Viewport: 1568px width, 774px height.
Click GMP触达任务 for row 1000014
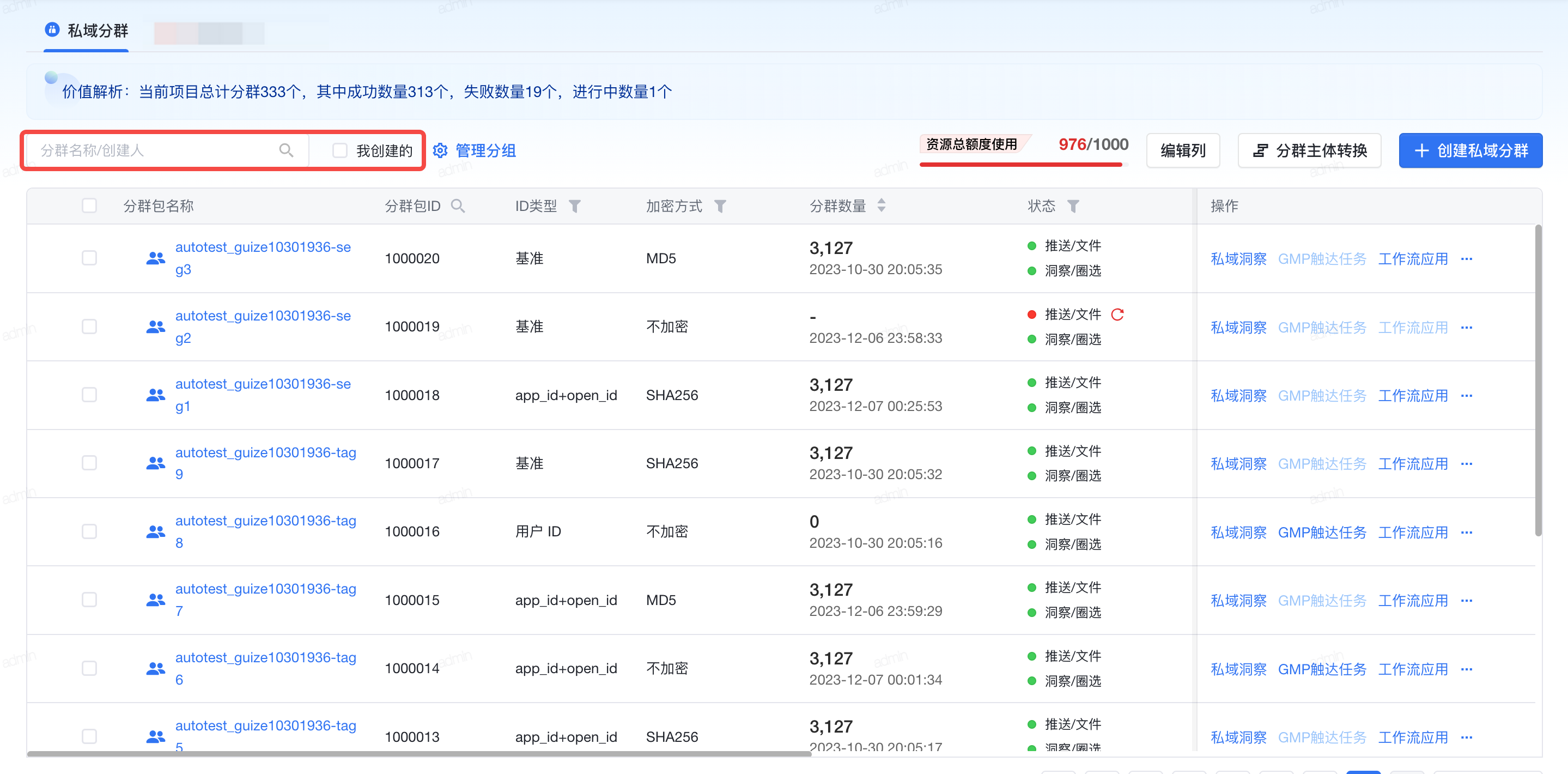click(1322, 669)
